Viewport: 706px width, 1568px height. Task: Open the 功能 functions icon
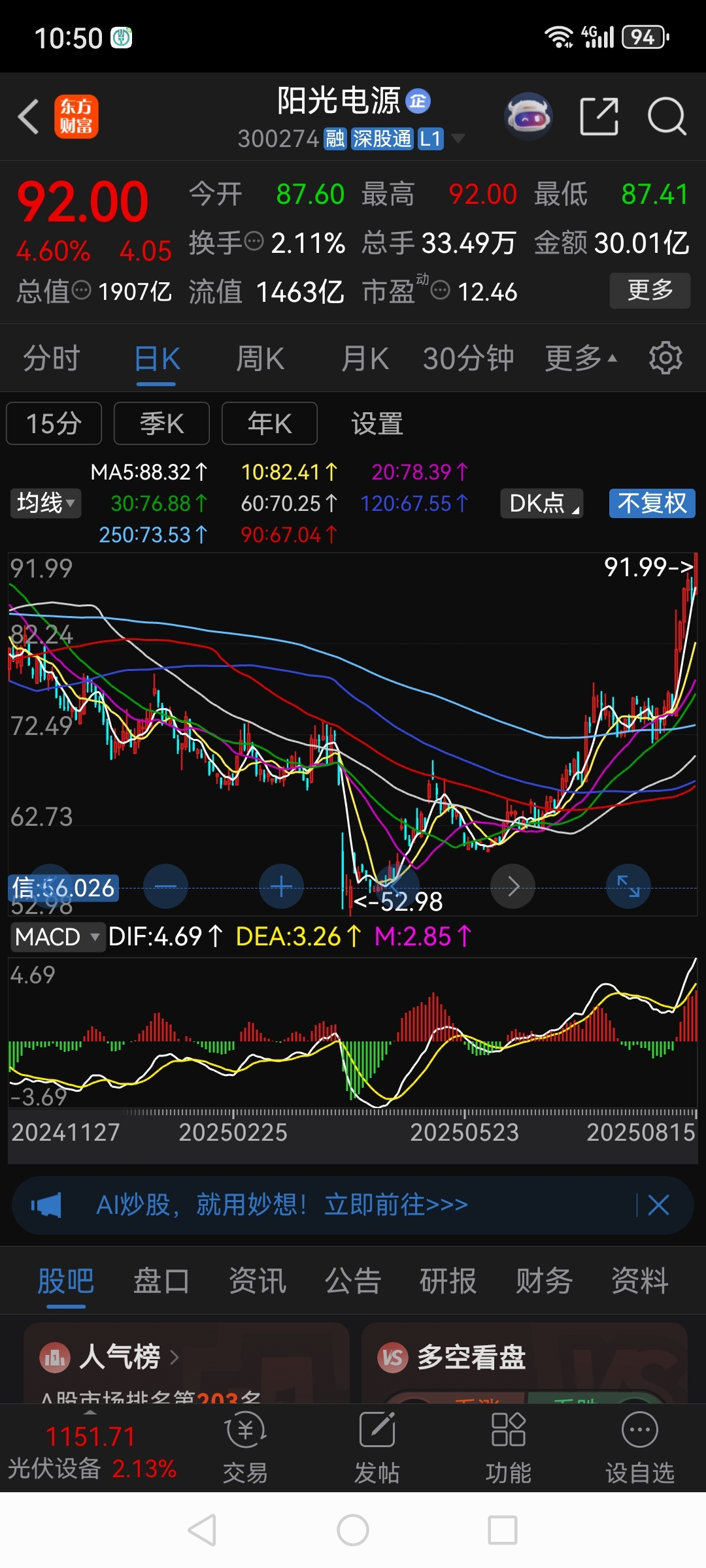[508, 1429]
